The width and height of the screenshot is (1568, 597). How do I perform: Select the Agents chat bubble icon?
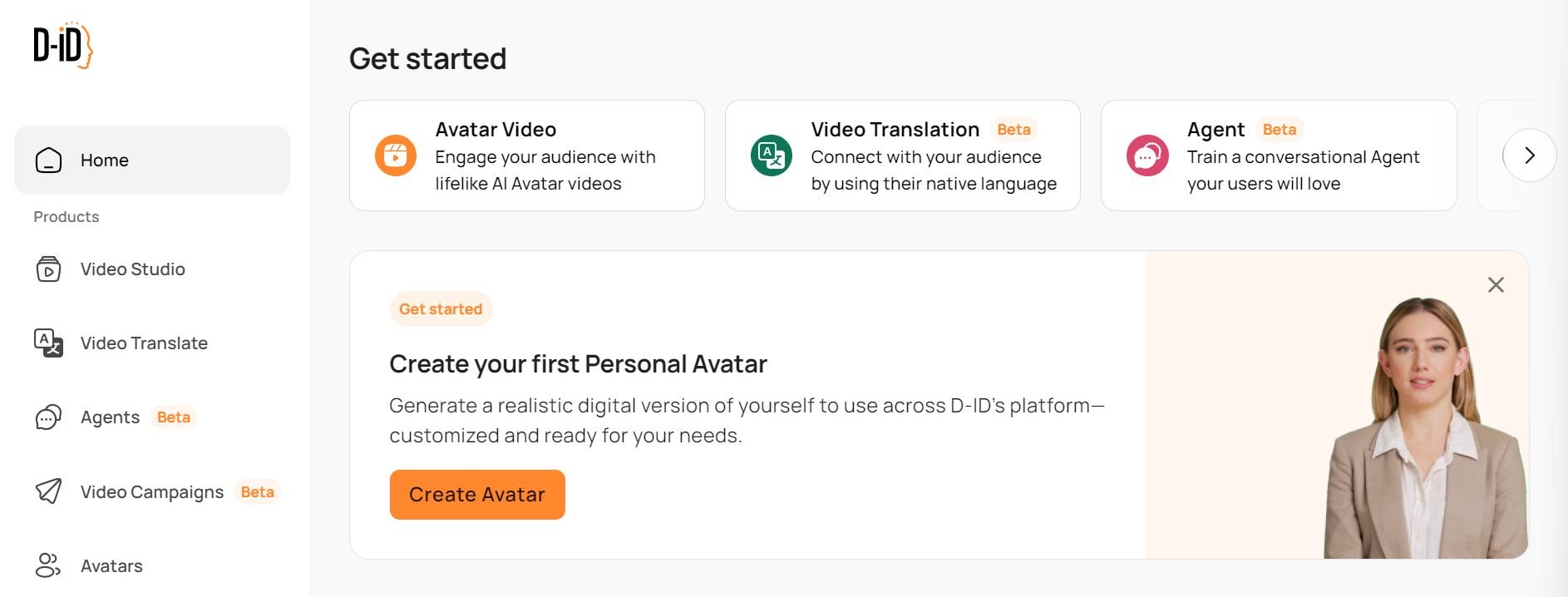click(48, 417)
